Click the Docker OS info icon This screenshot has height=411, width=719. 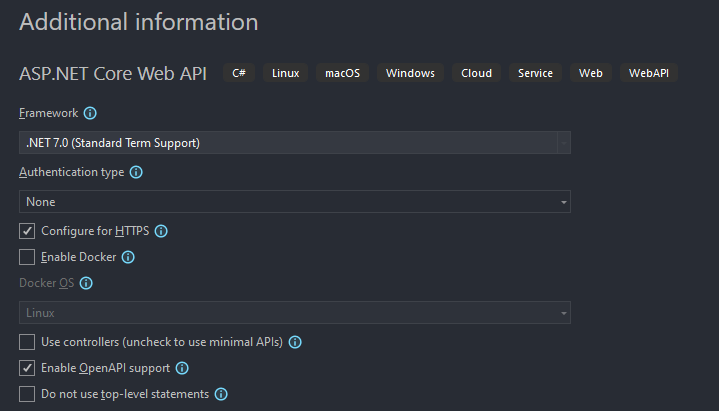point(86,283)
